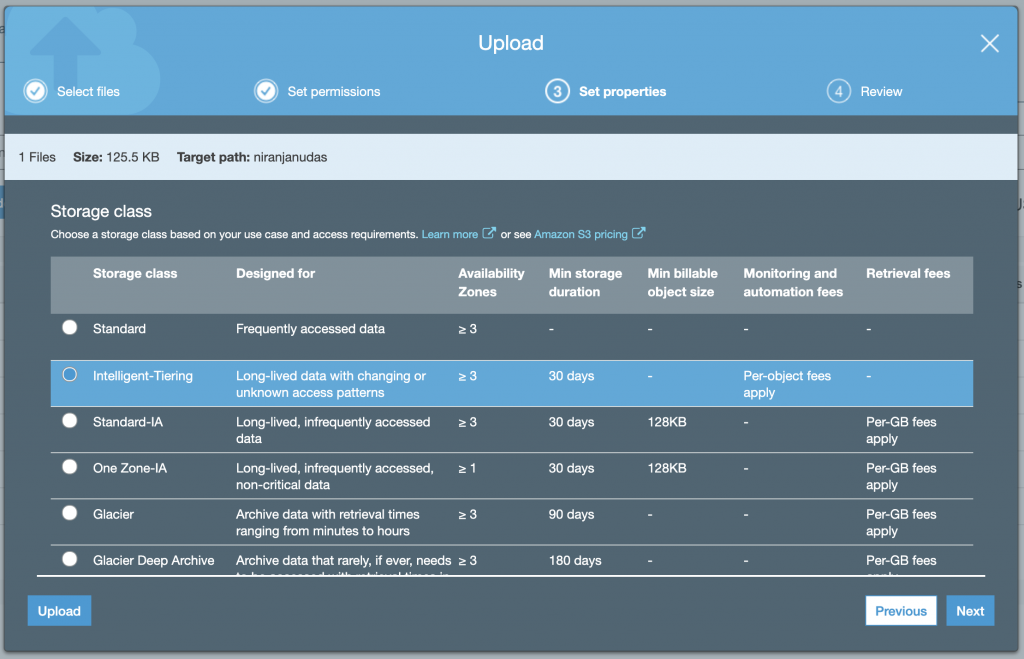Viewport: 1024px width, 659px height.
Task: Select the Standard storage class radio button
Action: pyautogui.click(x=69, y=327)
